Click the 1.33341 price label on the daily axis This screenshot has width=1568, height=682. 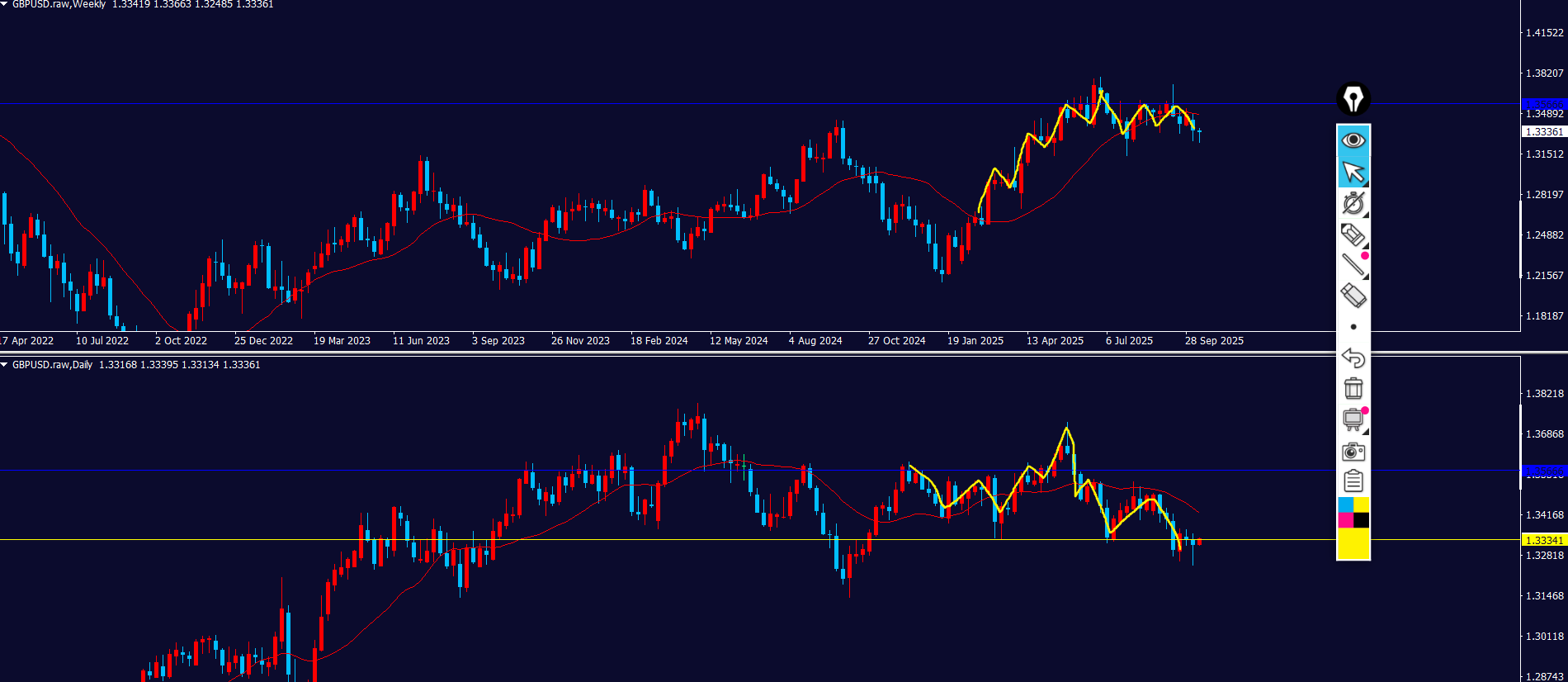point(1542,540)
